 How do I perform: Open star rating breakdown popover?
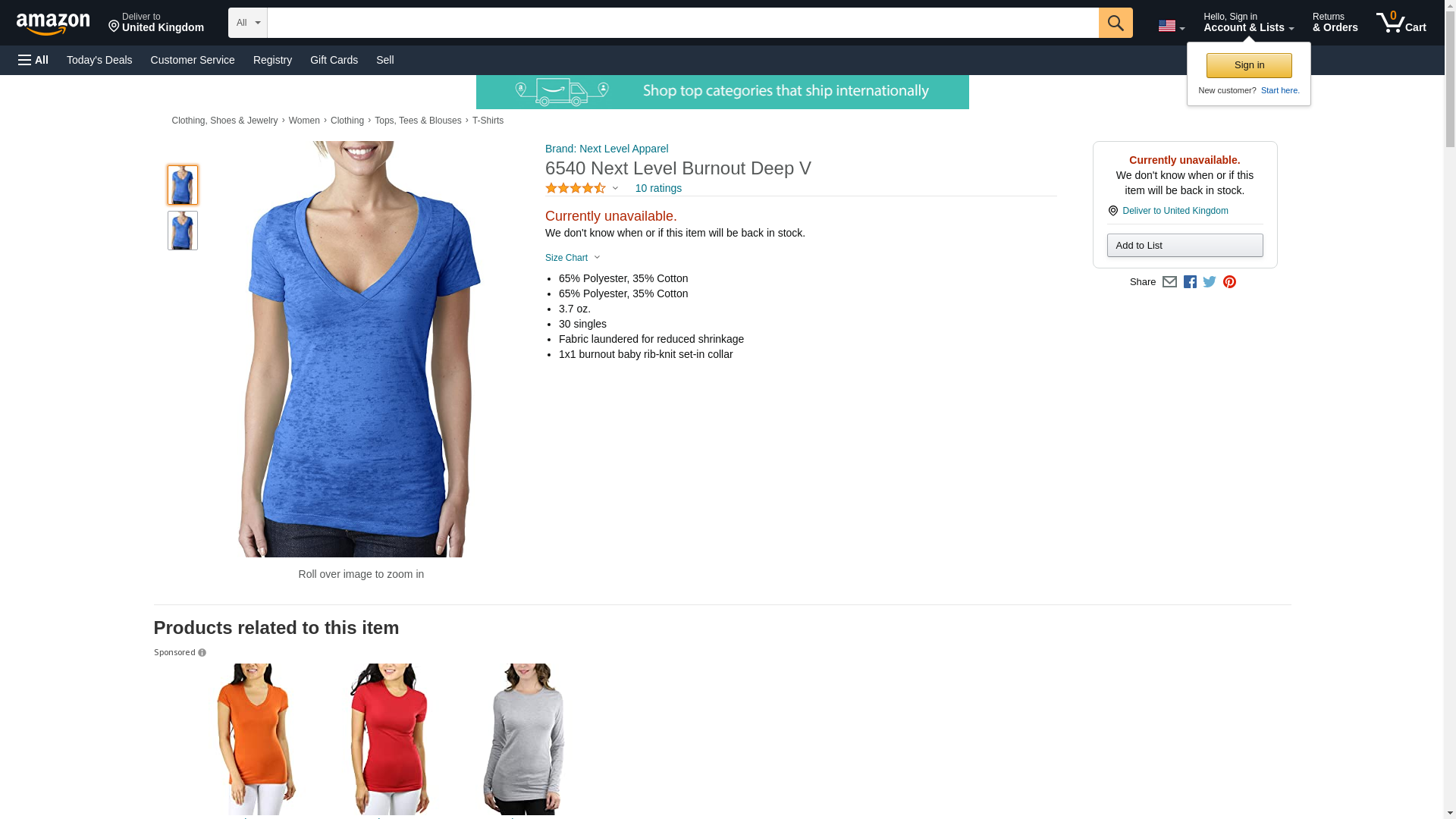[x=582, y=188]
